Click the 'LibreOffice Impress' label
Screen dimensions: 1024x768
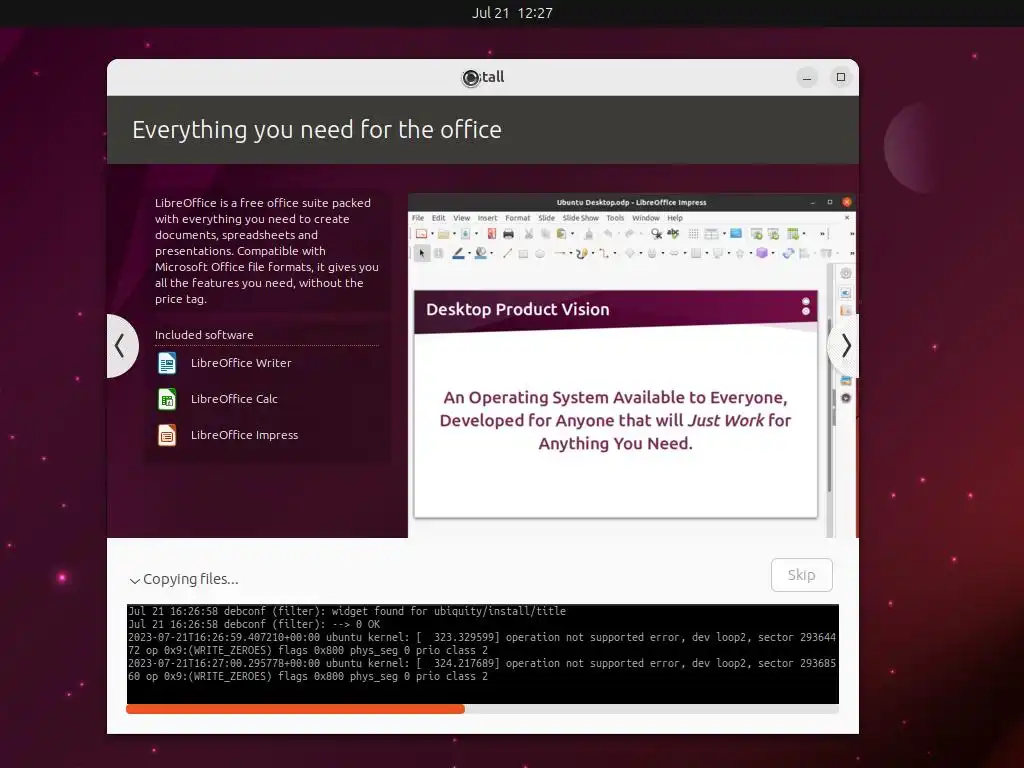244,435
